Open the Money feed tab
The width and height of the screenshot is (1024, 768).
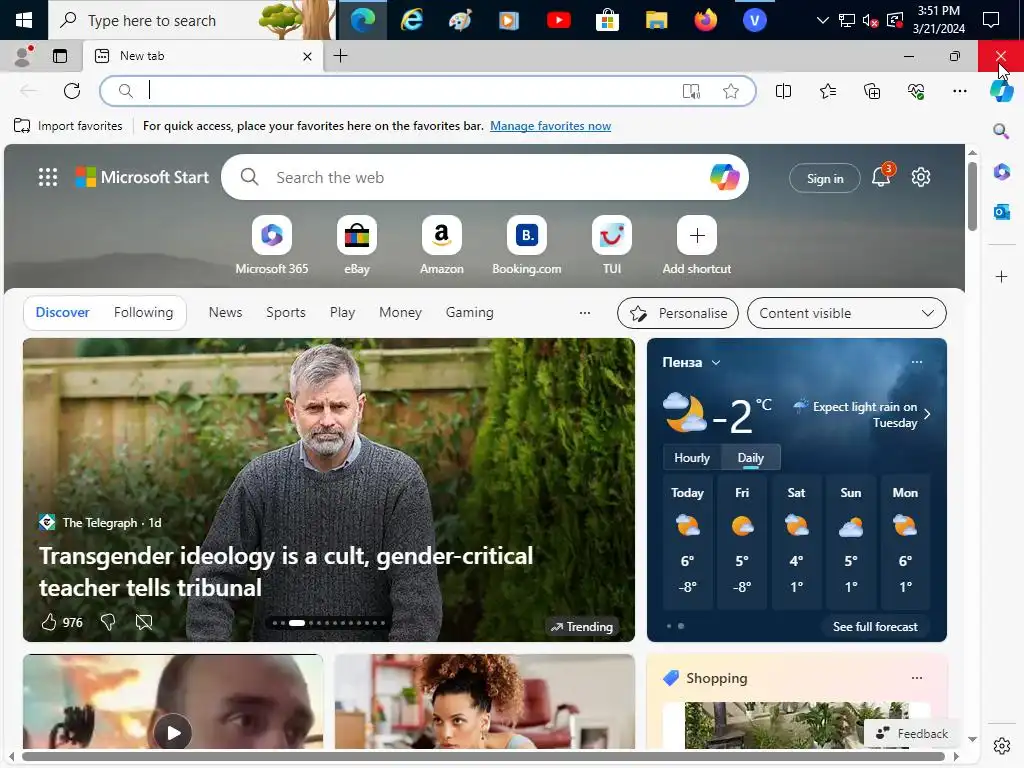(400, 313)
